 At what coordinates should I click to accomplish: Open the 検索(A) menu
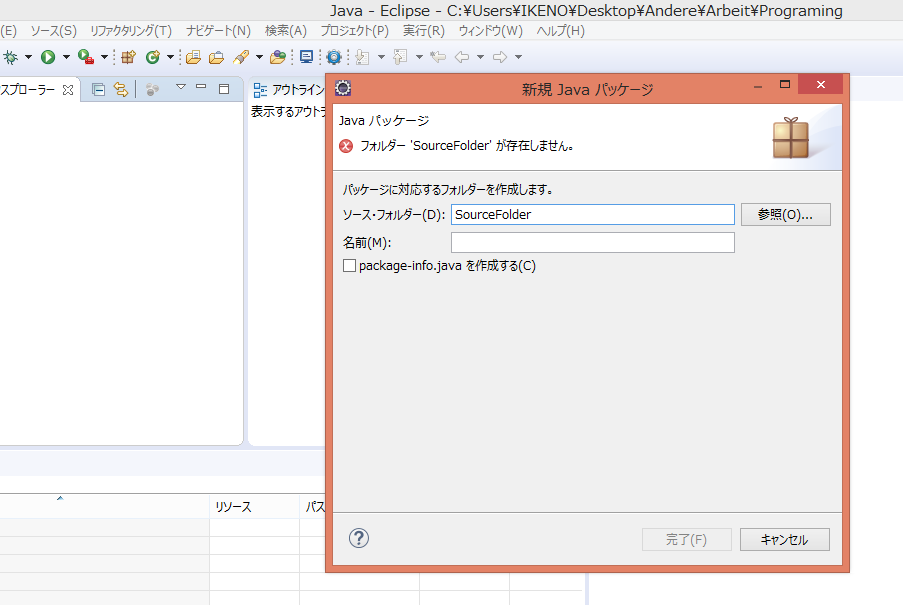point(286,31)
